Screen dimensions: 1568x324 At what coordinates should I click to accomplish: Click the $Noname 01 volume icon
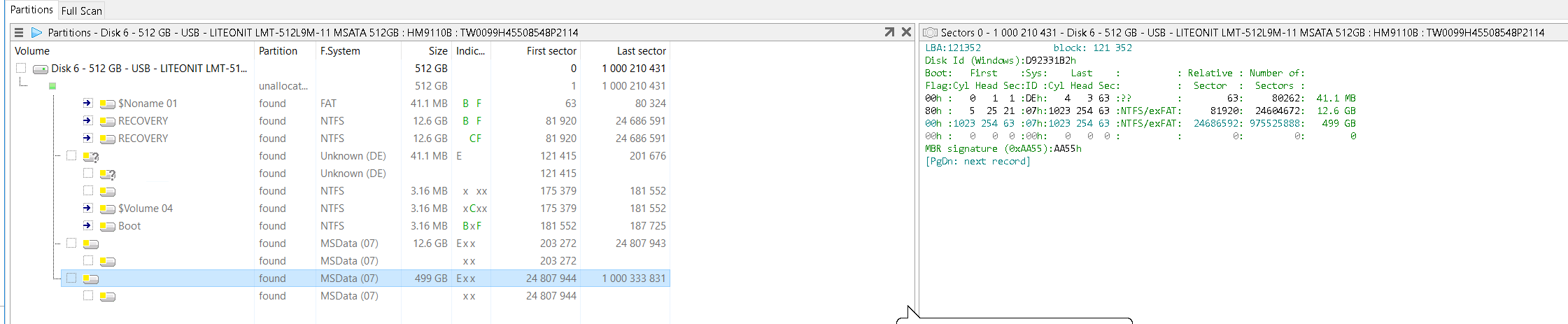108,104
